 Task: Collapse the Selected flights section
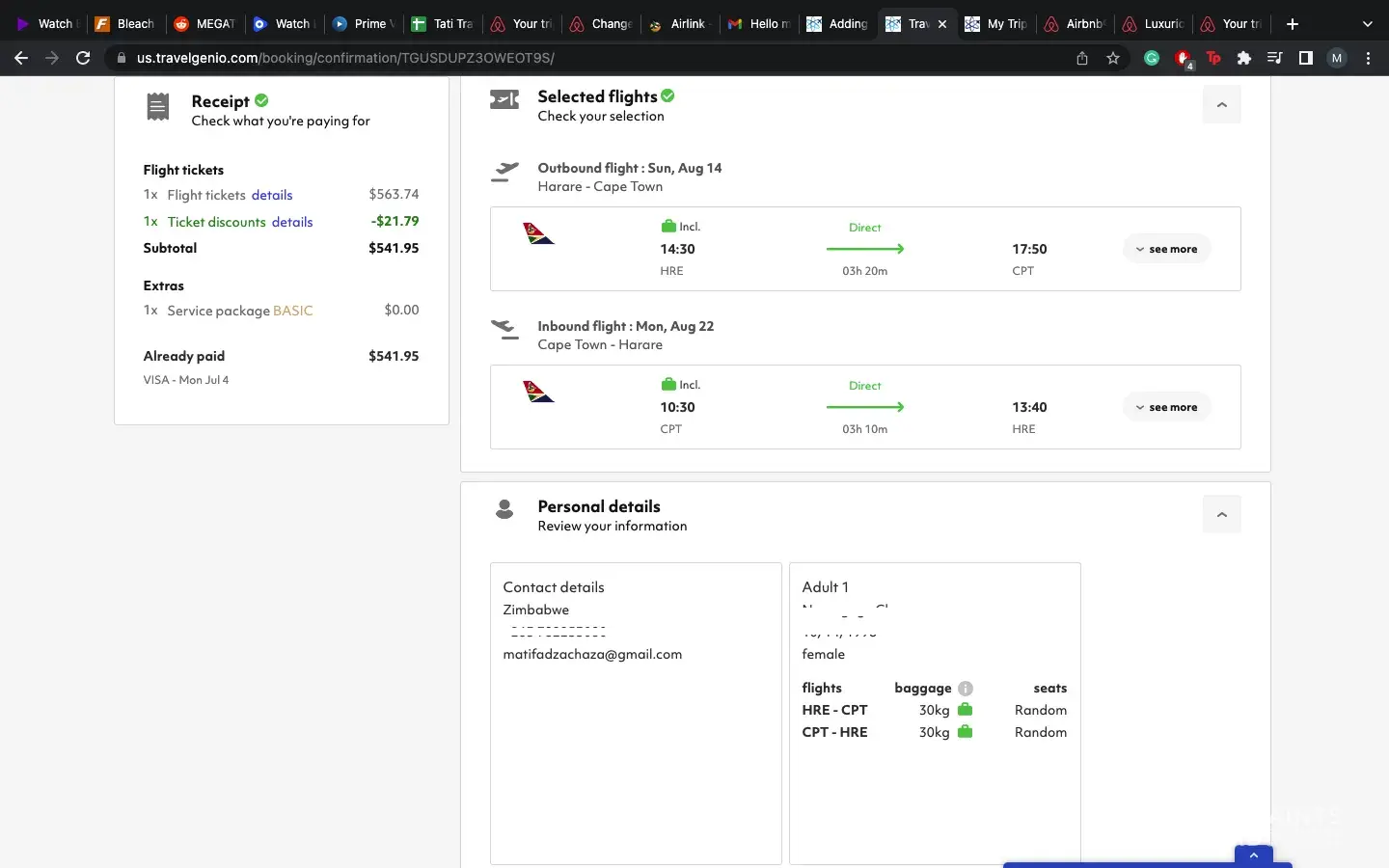pos(1221,104)
